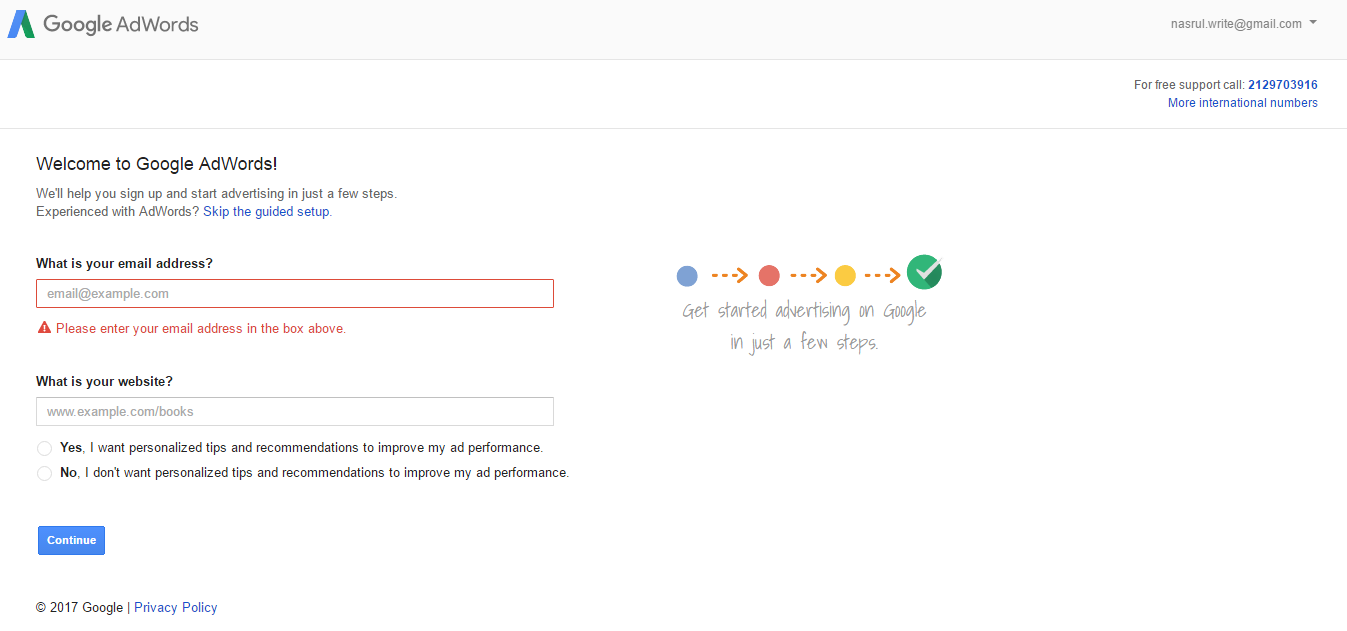Click the 'Welcome to Google AdWords!' heading

(157, 164)
